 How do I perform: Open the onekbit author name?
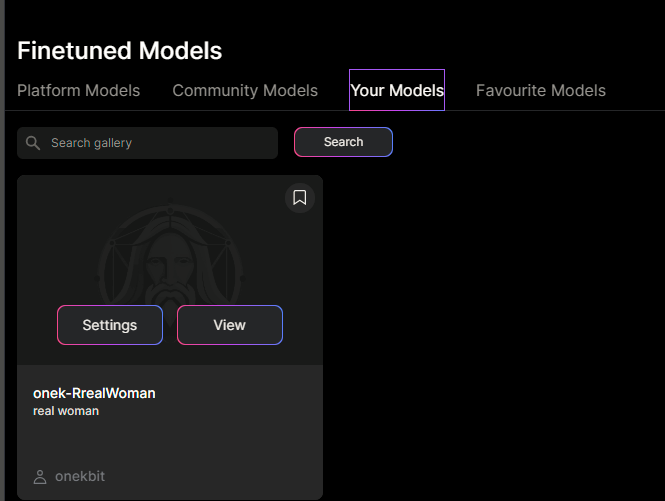tap(79, 477)
